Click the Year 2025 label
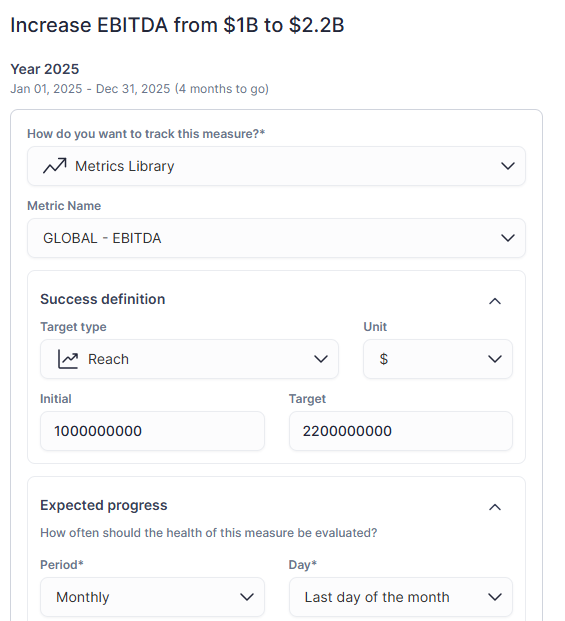Image resolution: width=565 pixels, height=621 pixels. tap(45, 69)
